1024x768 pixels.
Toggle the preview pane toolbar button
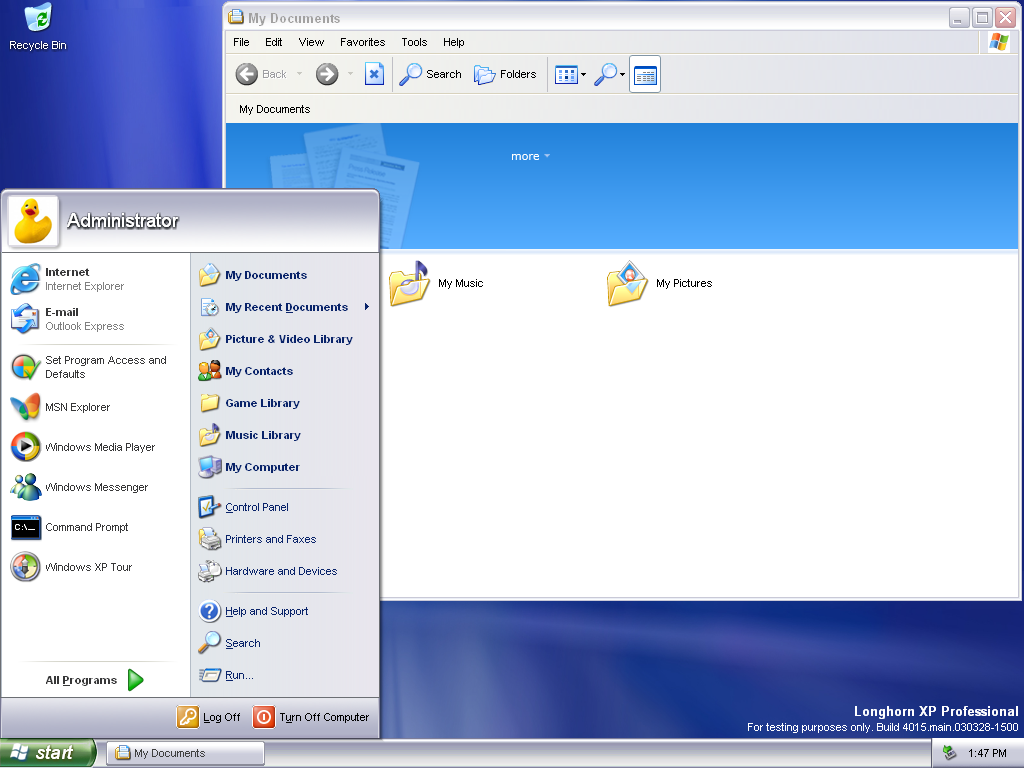pyautogui.click(x=645, y=74)
